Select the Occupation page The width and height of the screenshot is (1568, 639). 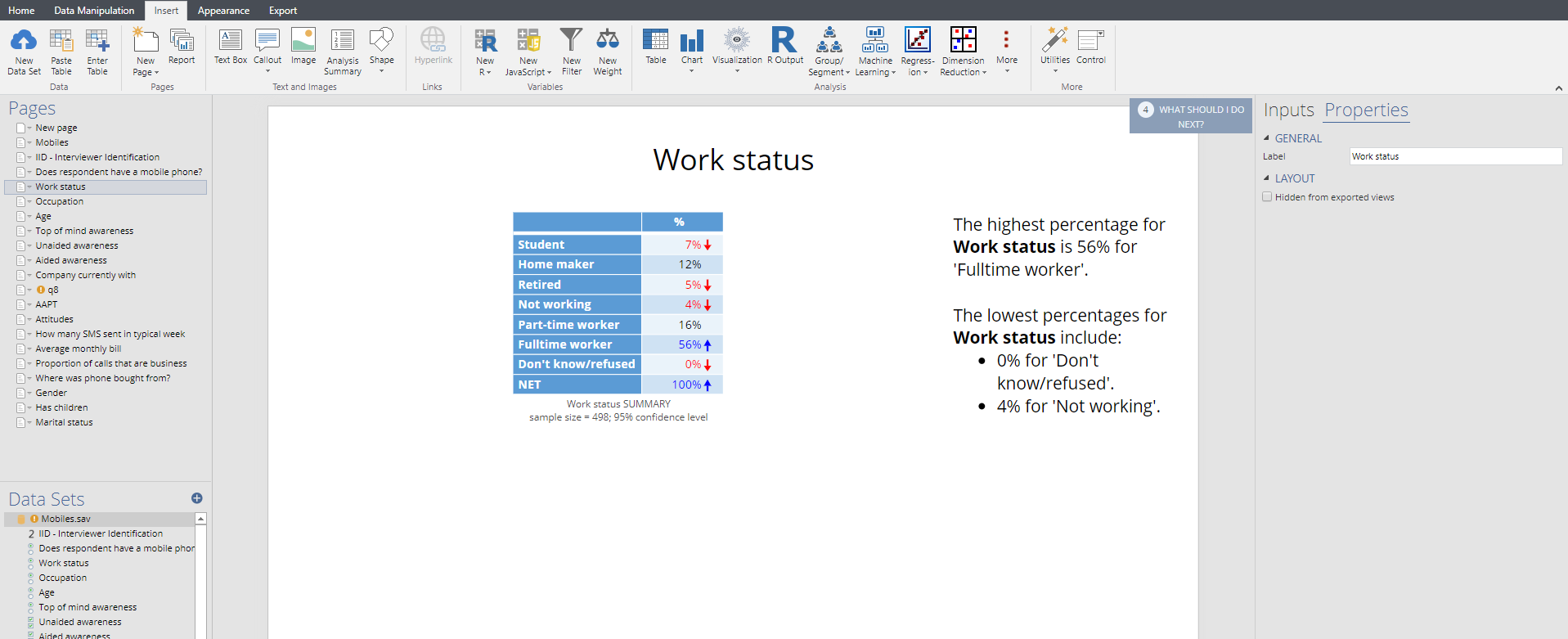click(x=59, y=201)
